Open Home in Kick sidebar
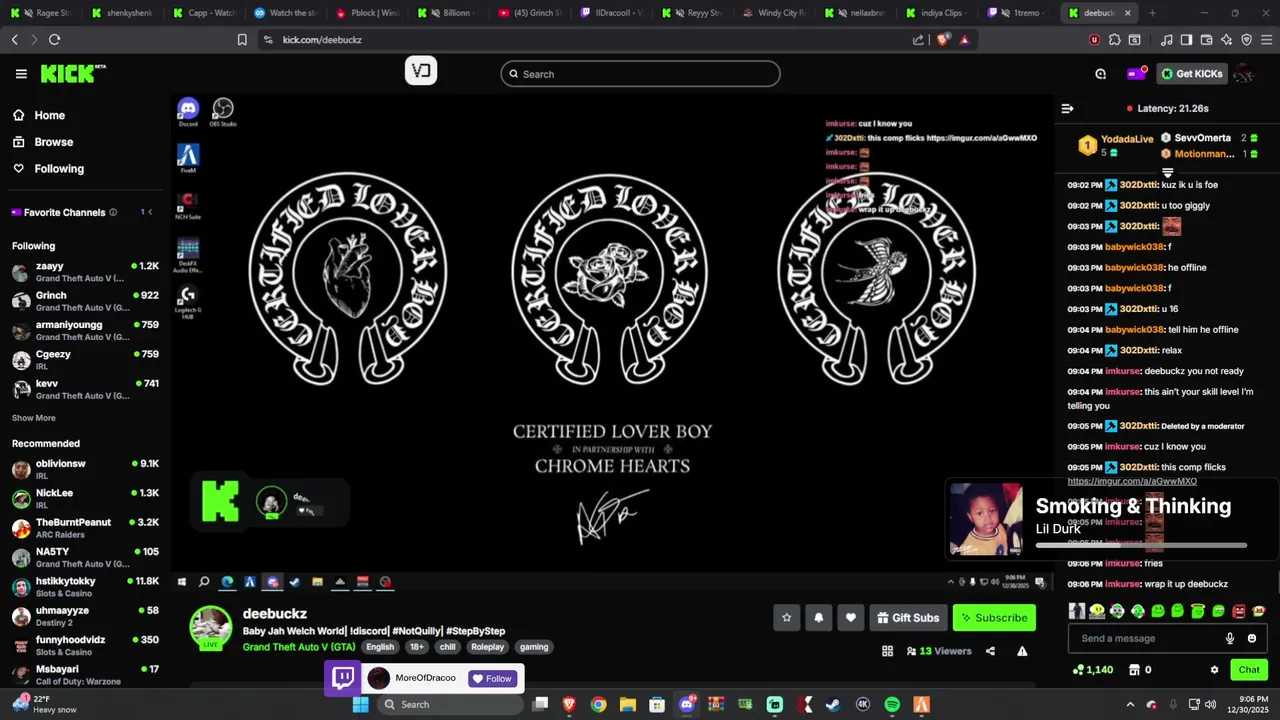This screenshot has width=1280, height=720. coord(40,115)
